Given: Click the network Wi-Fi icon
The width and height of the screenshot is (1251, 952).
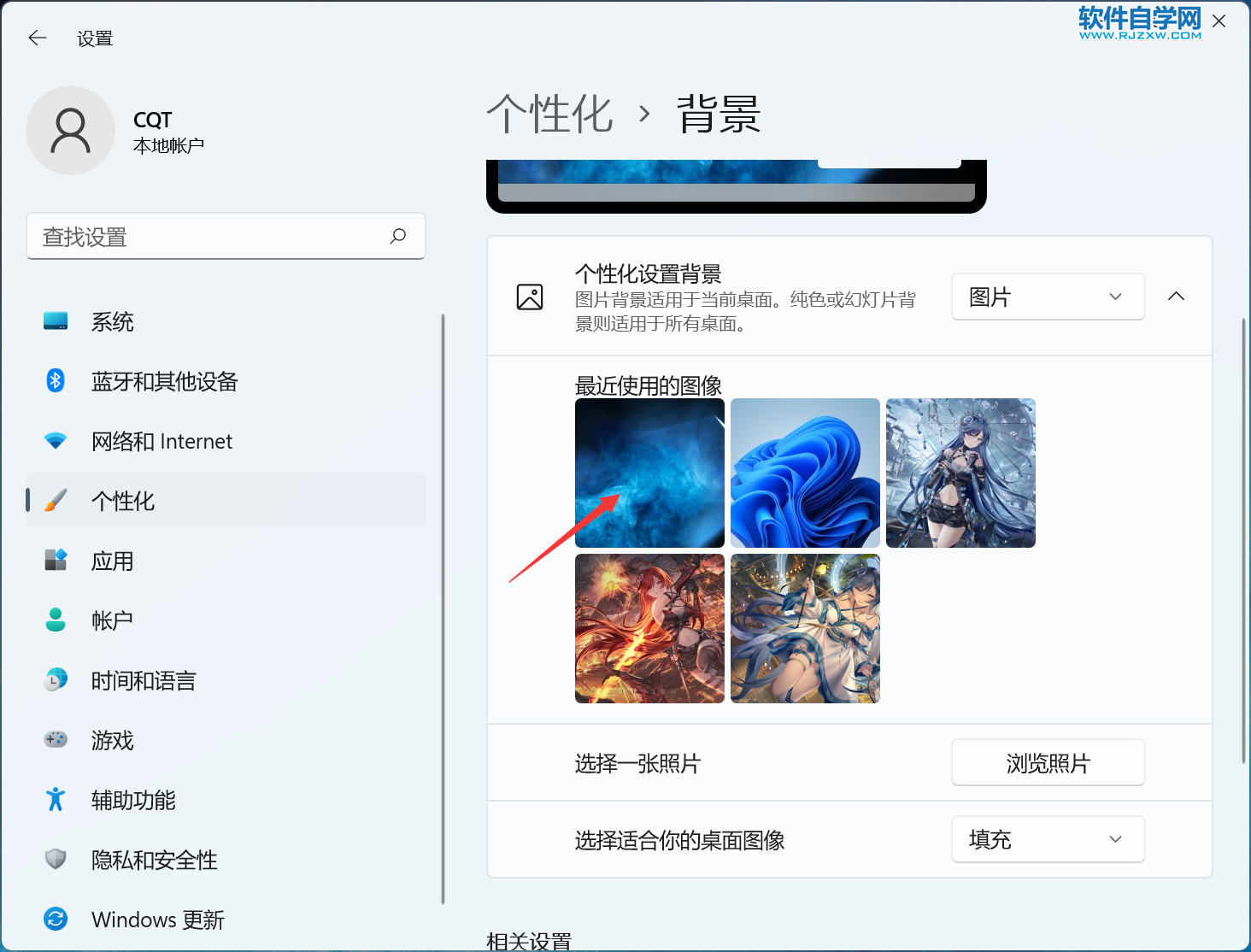Looking at the screenshot, I should (x=56, y=441).
